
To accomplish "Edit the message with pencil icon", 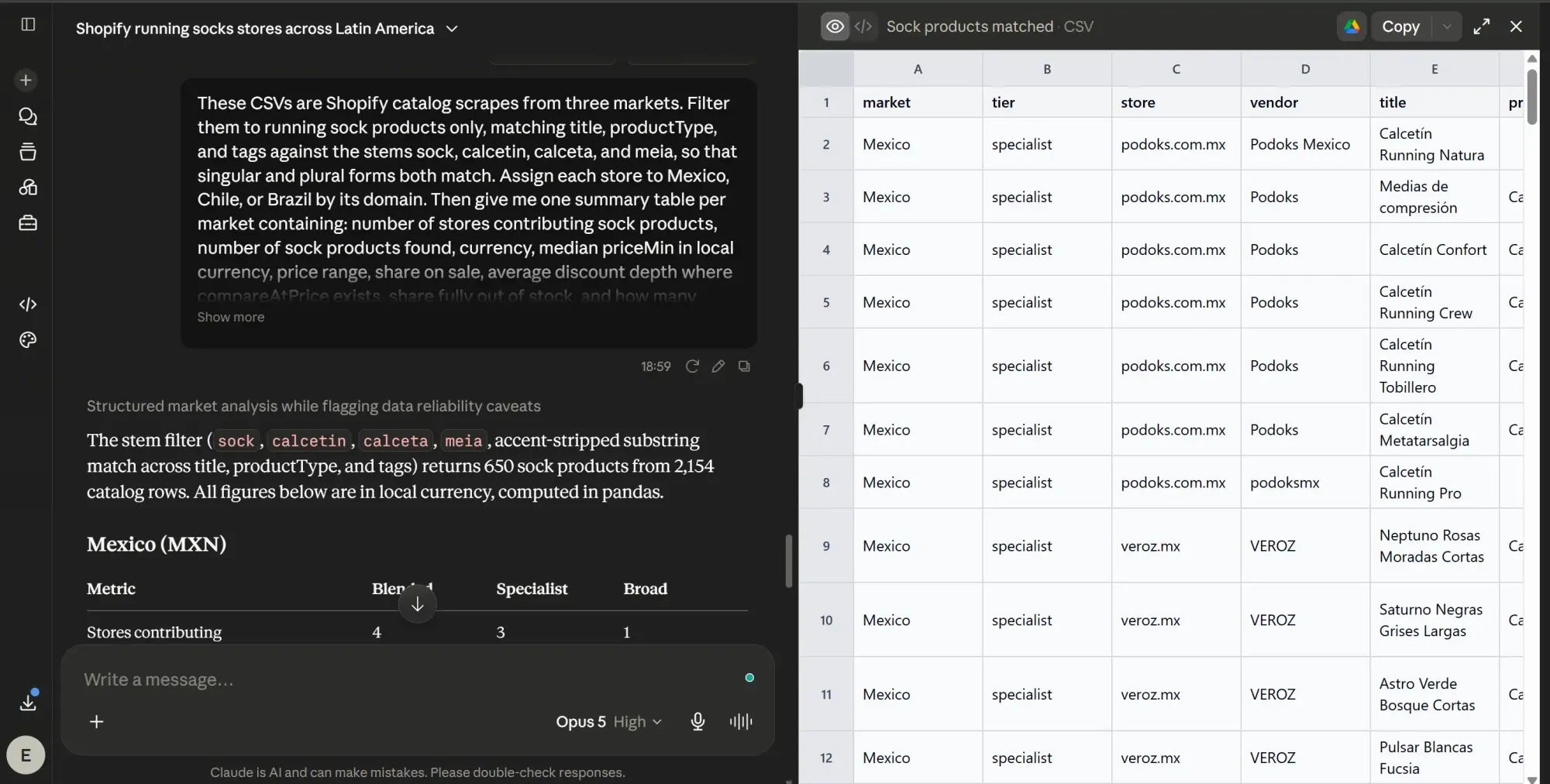I will pos(718,366).
